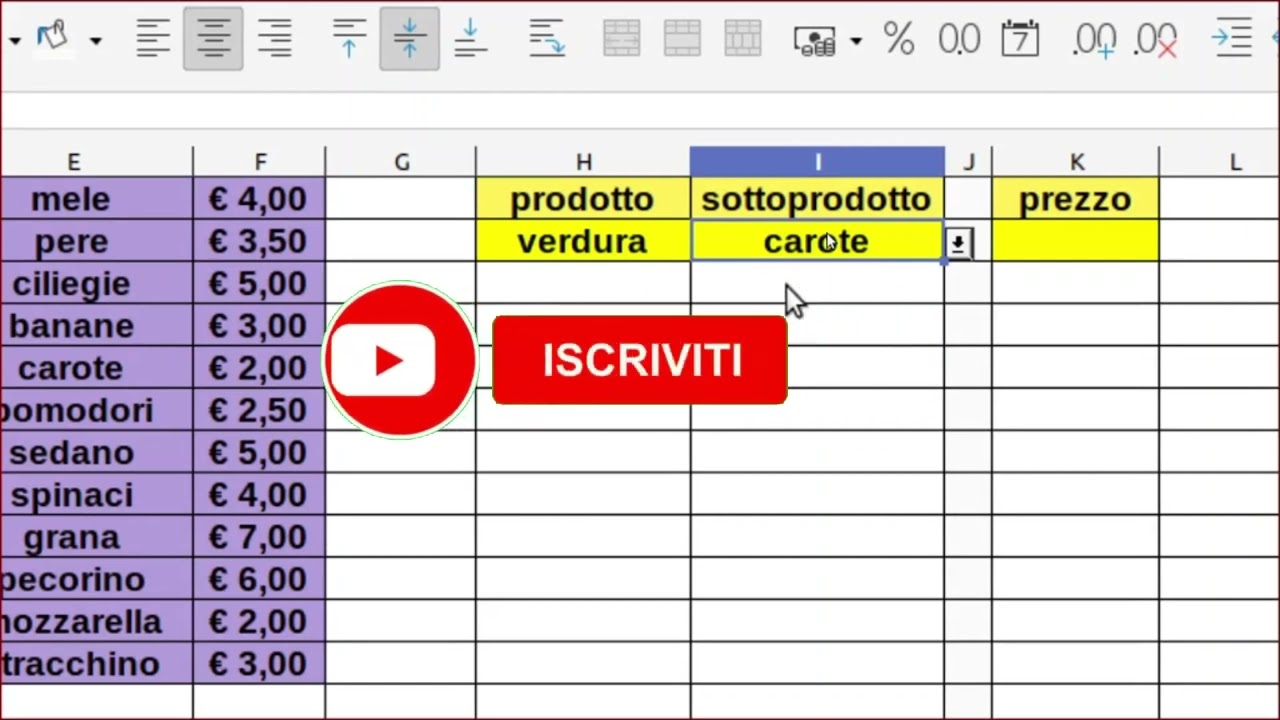The height and width of the screenshot is (720, 1280).
Task: Align cell content to top
Action: click(x=349, y=39)
